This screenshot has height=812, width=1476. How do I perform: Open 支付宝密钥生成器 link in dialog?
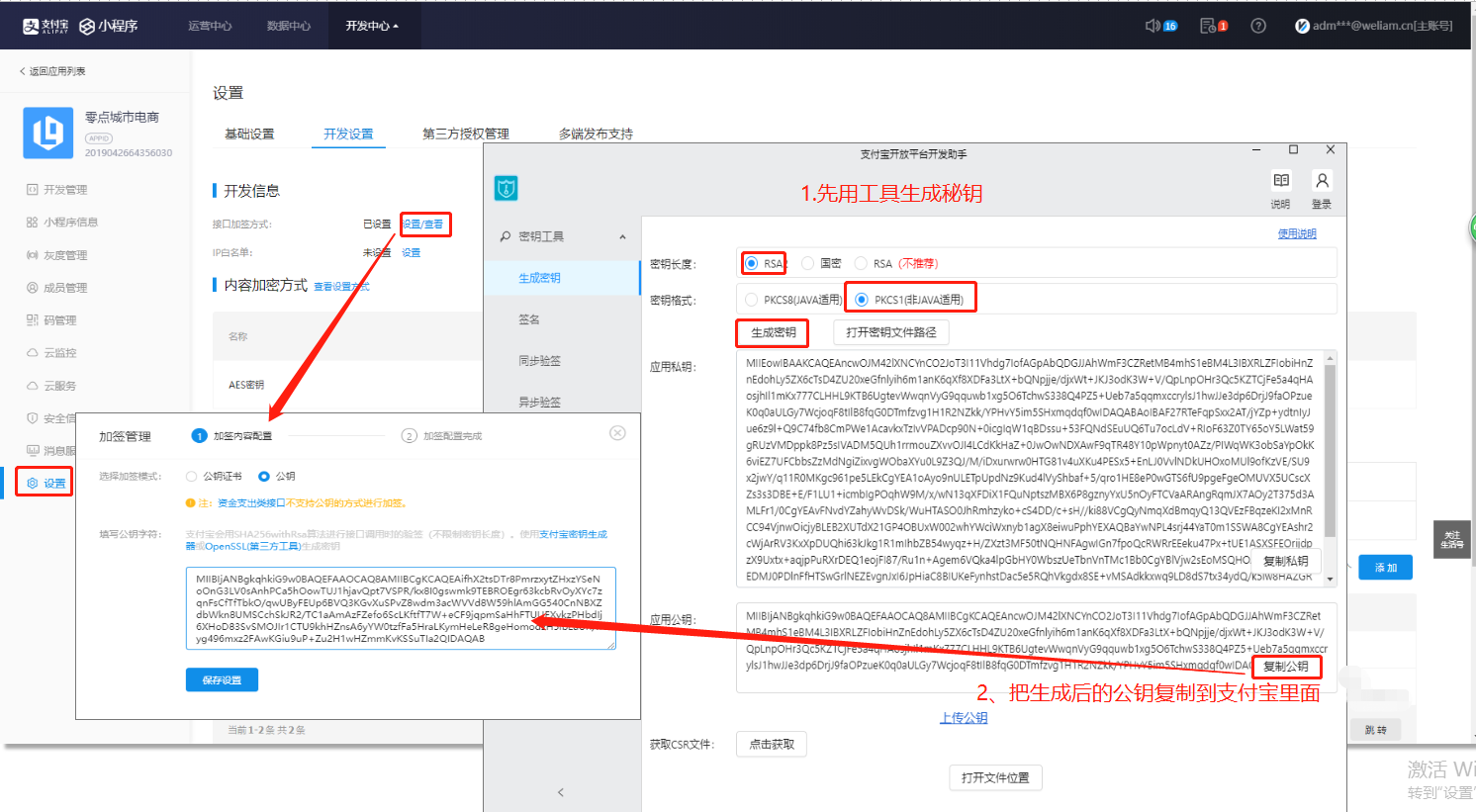tap(574, 534)
